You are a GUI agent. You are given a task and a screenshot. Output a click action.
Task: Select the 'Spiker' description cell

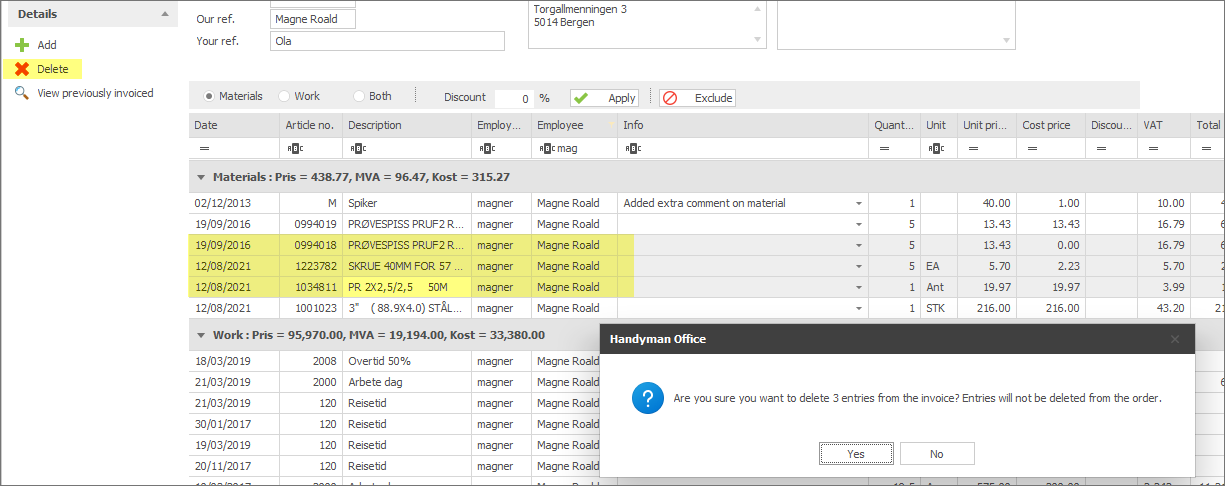point(407,203)
